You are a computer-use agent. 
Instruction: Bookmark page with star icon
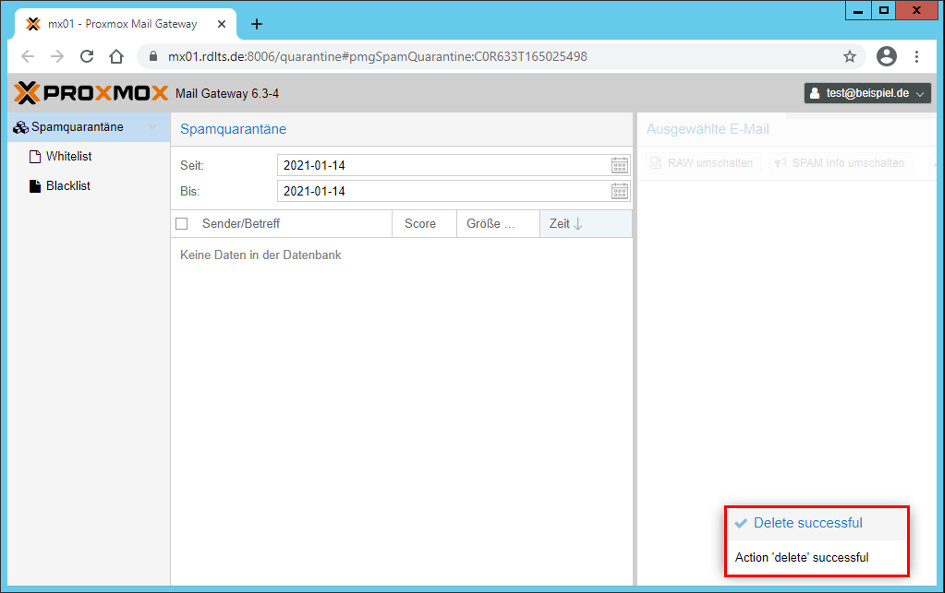[x=850, y=57]
